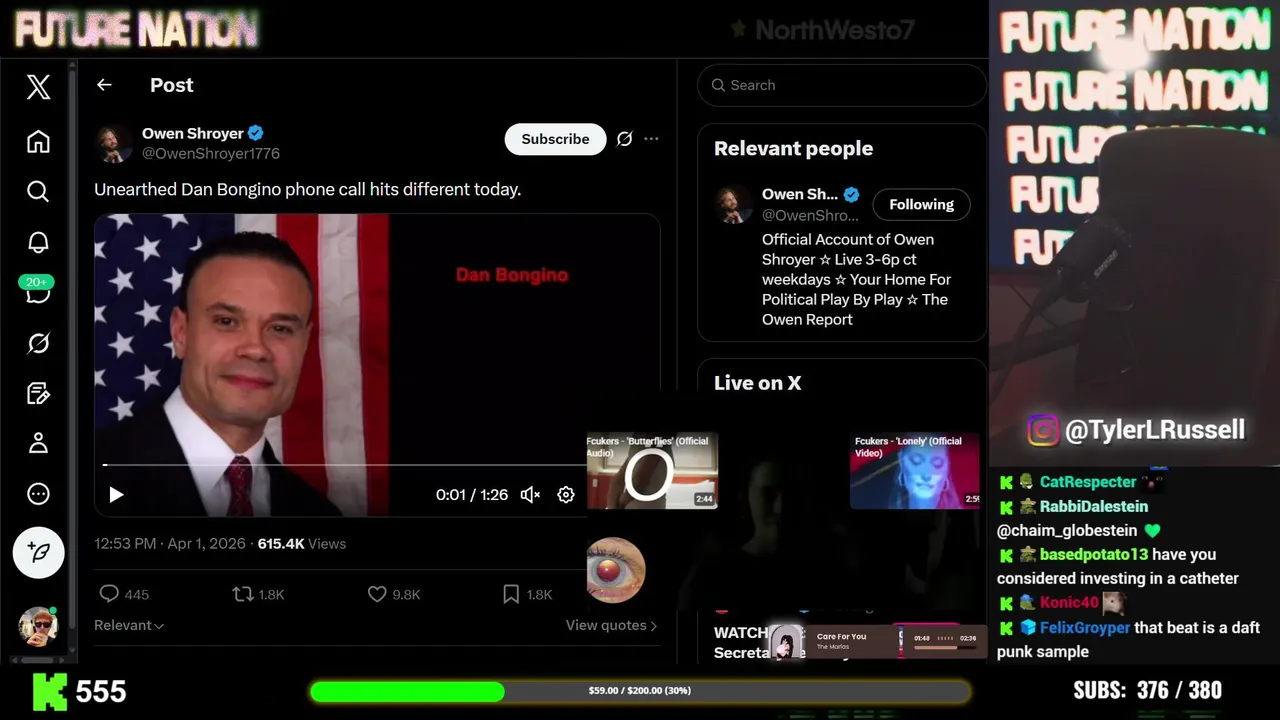Toggle Following button for Owen Shroyer
Image resolution: width=1280 pixels, height=720 pixels.
coord(921,204)
